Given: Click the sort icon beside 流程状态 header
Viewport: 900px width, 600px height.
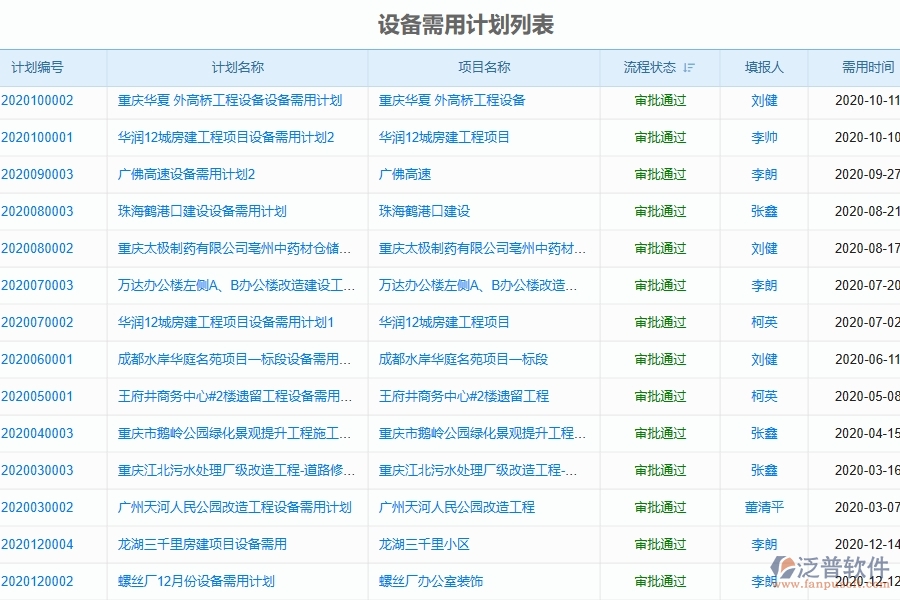Looking at the screenshot, I should 688,68.
